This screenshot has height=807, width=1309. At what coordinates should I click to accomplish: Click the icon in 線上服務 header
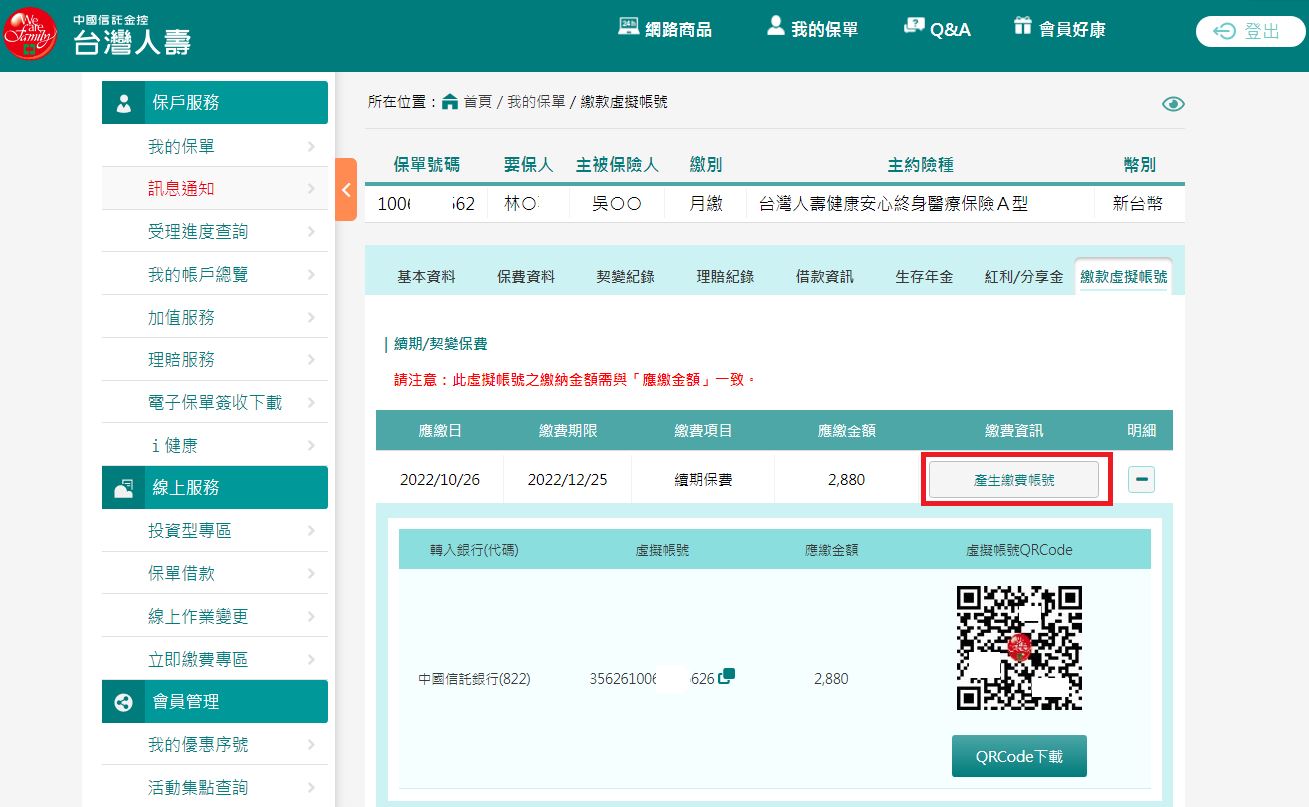click(124, 488)
